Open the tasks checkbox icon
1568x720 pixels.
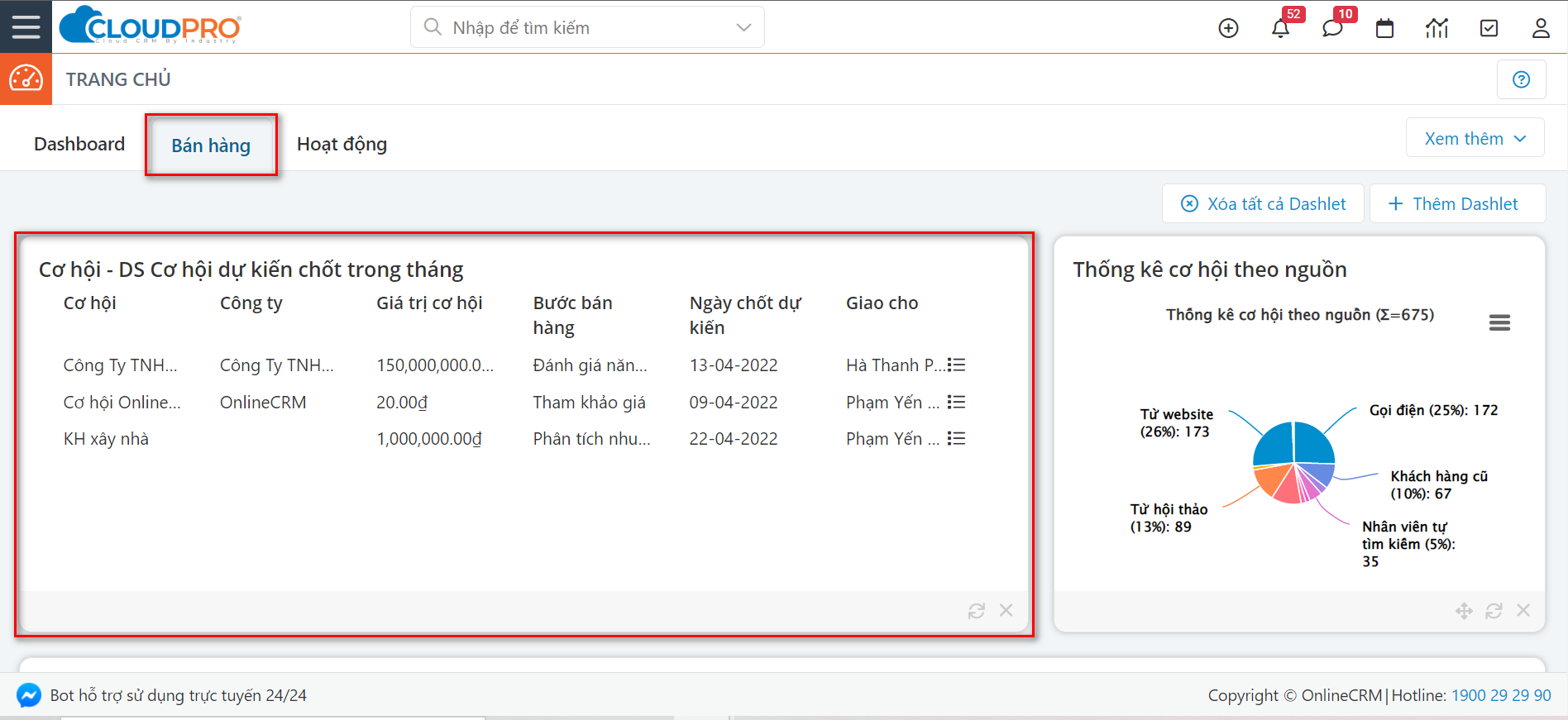pyautogui.click(x=1489, y=28)
